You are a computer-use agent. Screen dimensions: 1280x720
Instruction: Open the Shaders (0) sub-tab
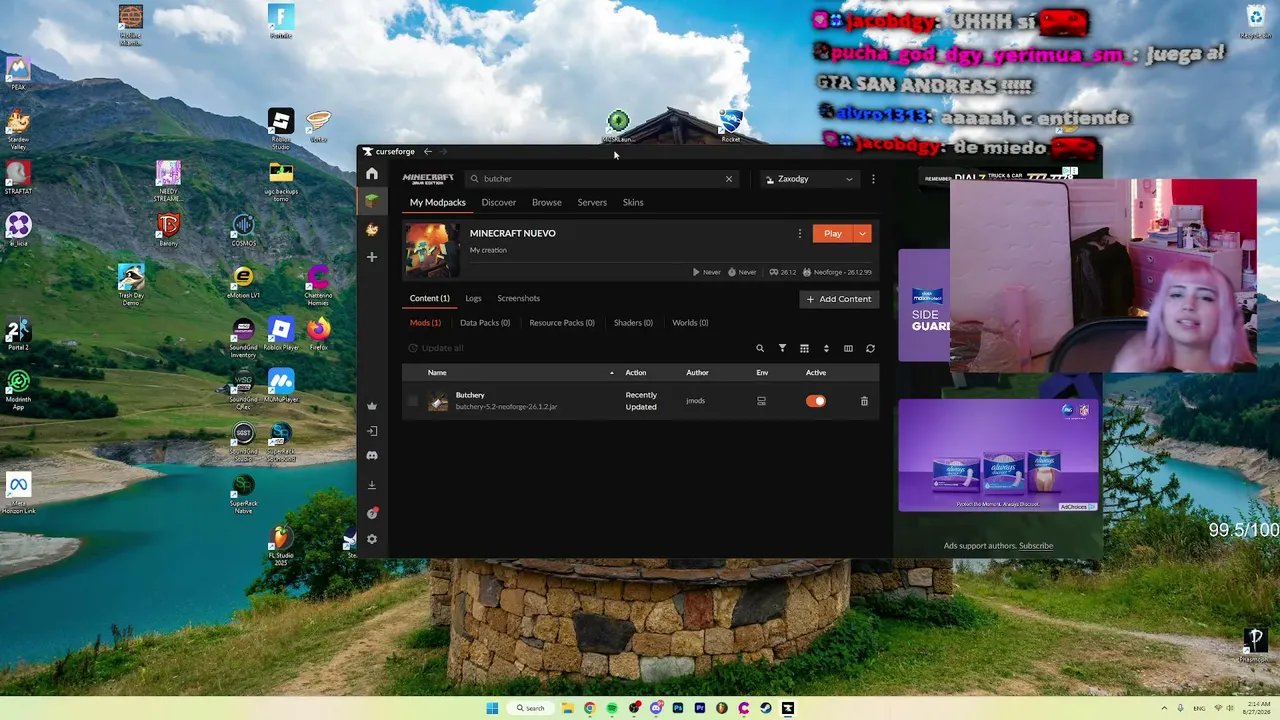(633, 323)
